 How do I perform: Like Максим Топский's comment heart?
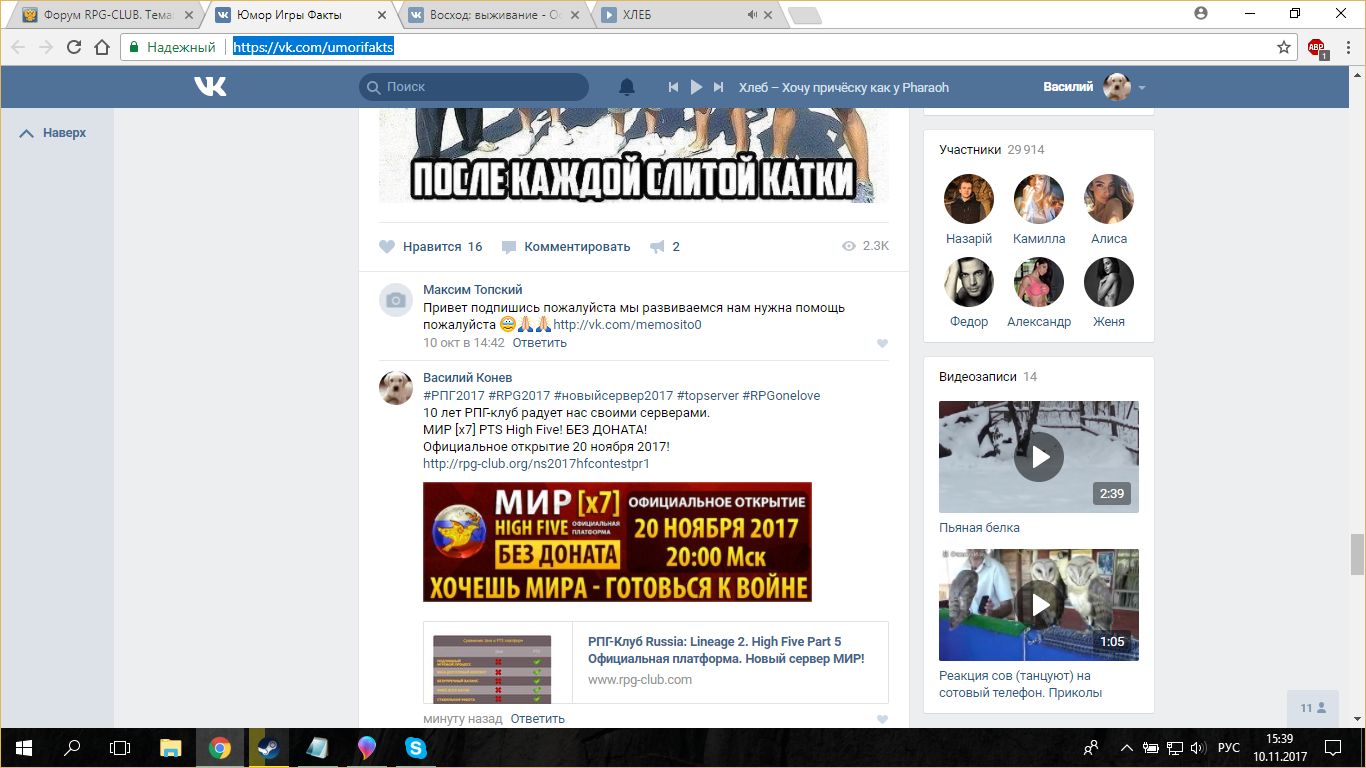pyautogui.click(x=882, y=343)
